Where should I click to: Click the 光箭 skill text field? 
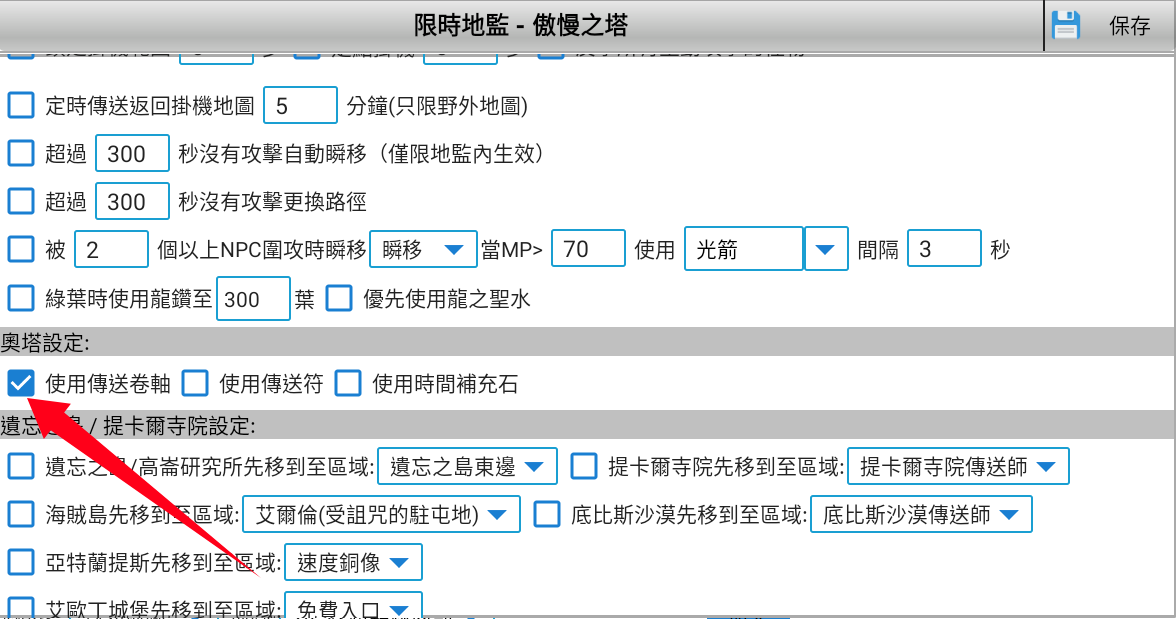[743, 249]
